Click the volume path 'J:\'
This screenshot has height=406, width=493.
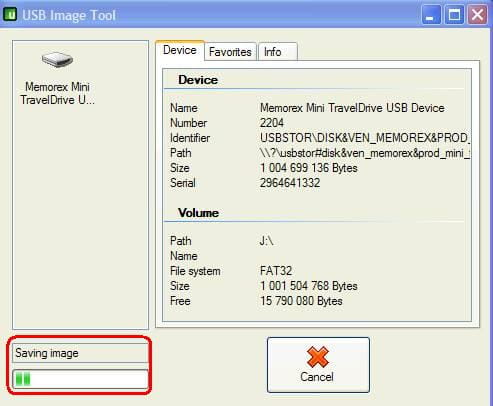[x=267, y=241]
